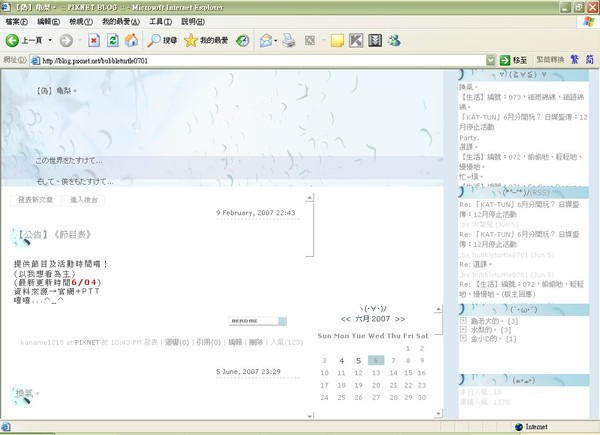Click the 迴響(0) comments link
Viewport: 600px width, 435px height.
pyautogui.click(x=177, y=342)
